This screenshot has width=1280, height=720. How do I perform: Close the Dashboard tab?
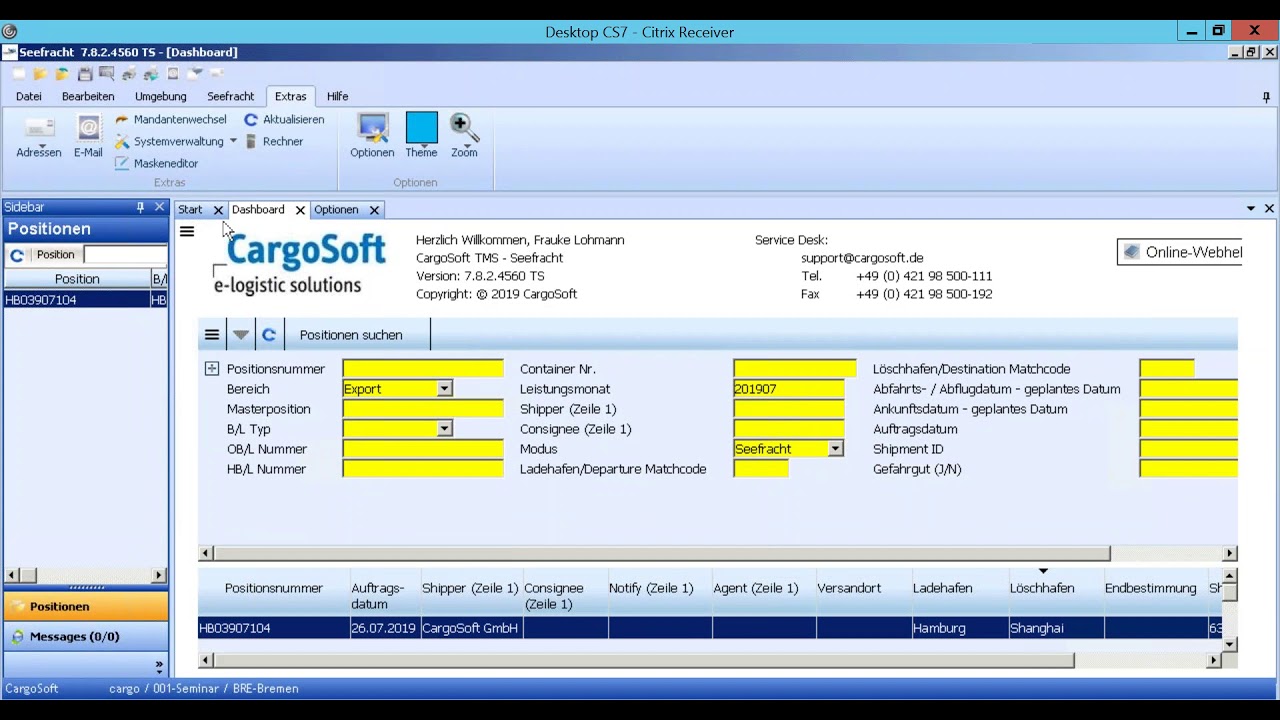pos(300,210)
